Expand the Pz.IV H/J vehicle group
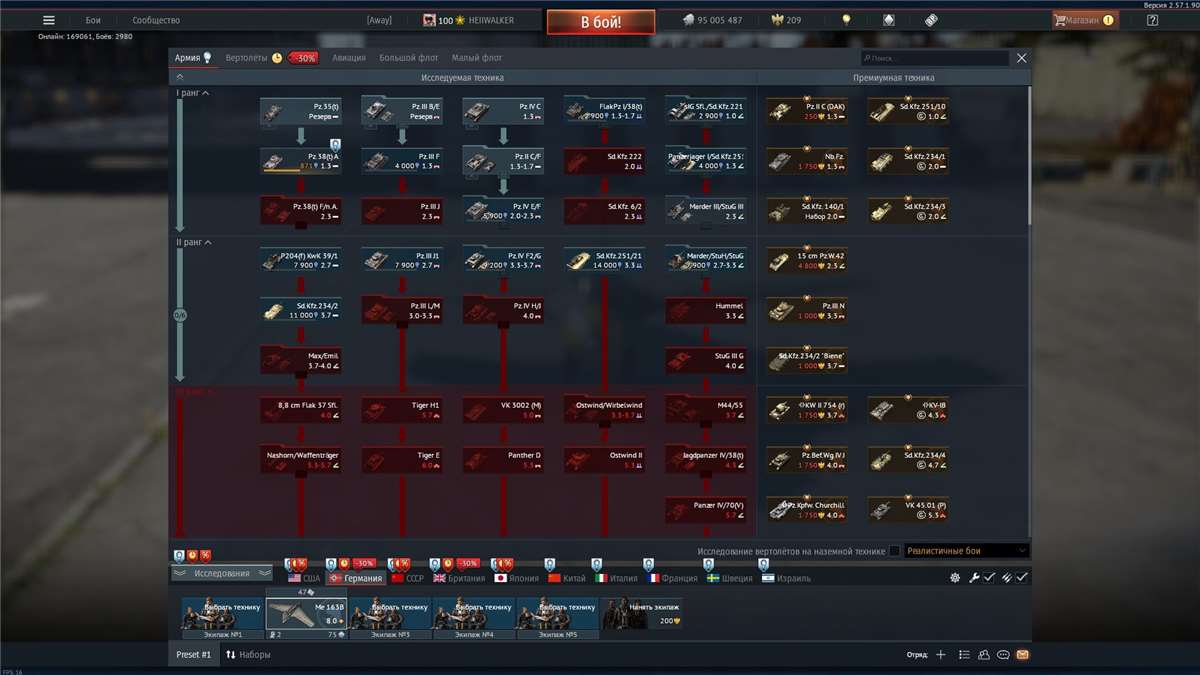This screenshot has height=675, width=1200. click(503, 310)
